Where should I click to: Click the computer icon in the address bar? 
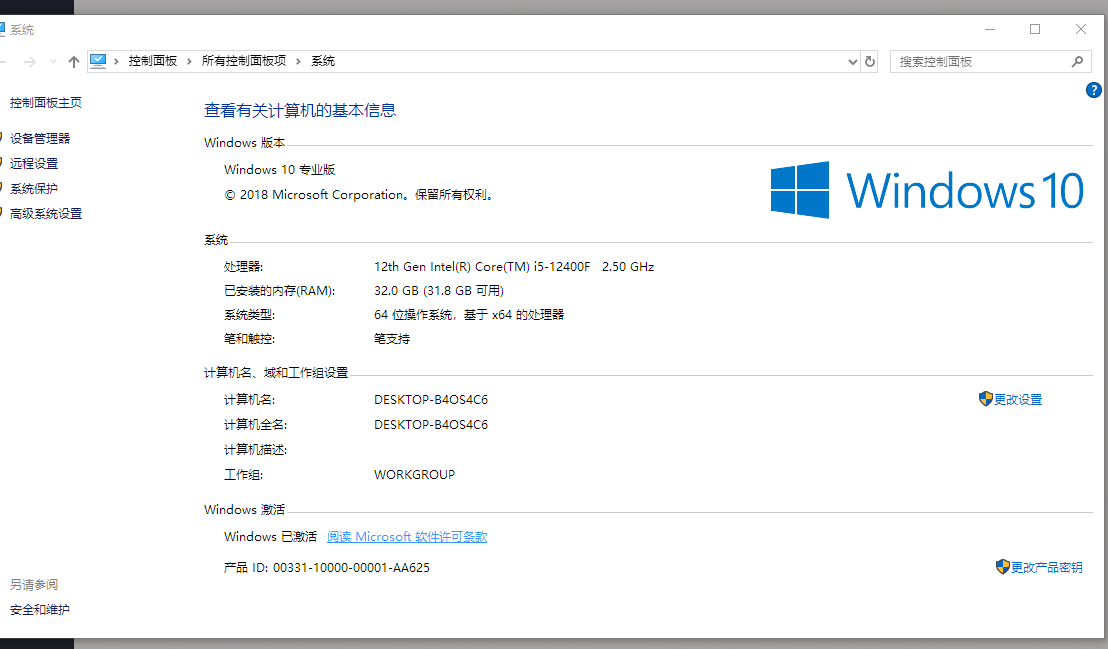point(98,61)
